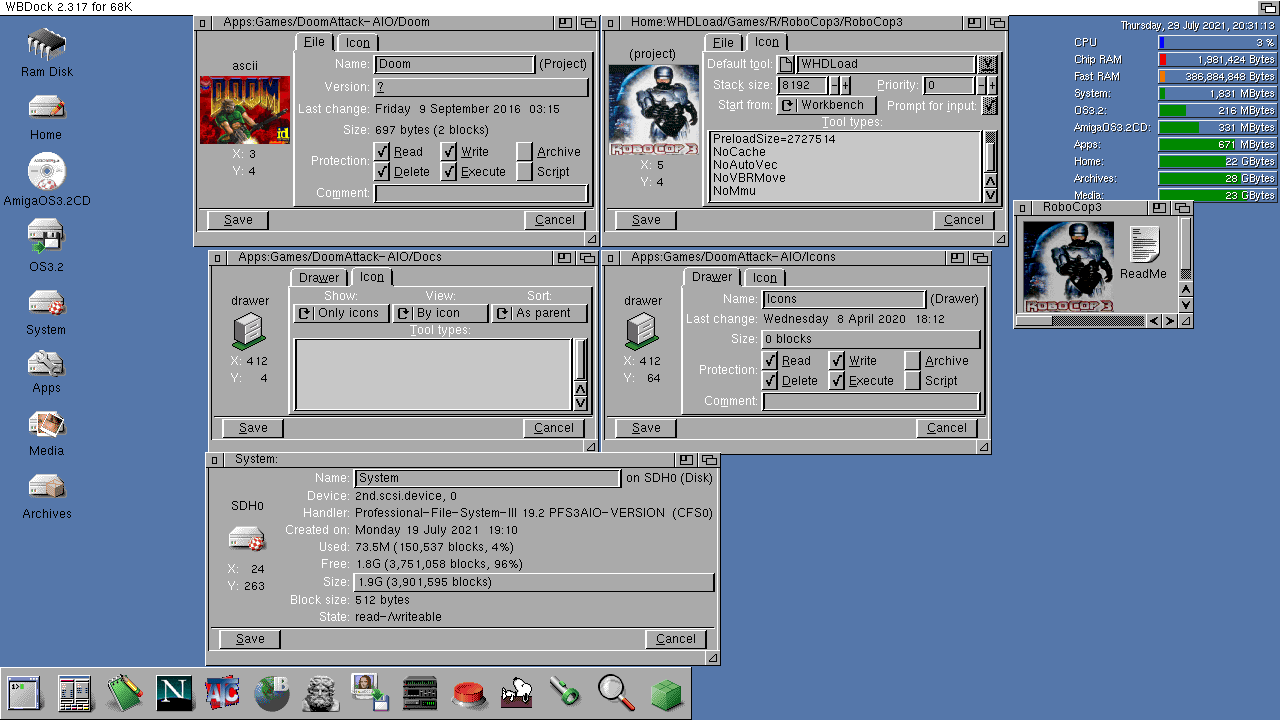Increase Priority with plus button
The width and height of the screenshot is (1280, 720).
(992, 85)
